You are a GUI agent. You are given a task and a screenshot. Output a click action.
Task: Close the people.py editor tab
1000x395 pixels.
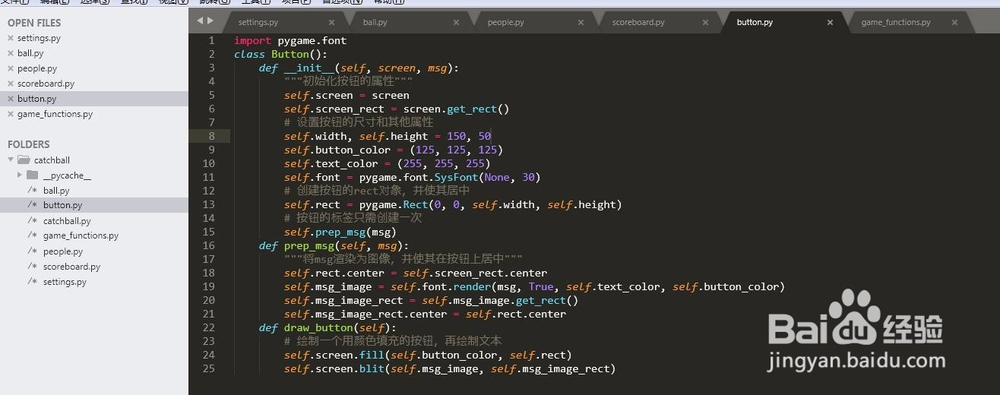click(580, 22)
